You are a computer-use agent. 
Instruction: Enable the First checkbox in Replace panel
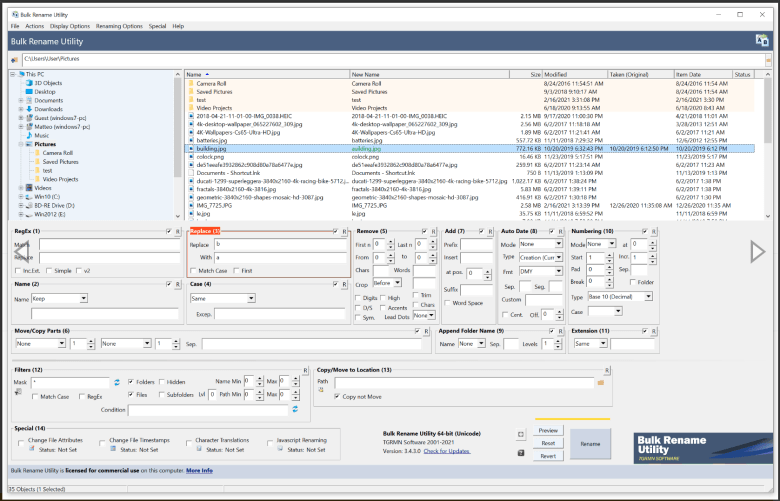(x=236, y=271)
